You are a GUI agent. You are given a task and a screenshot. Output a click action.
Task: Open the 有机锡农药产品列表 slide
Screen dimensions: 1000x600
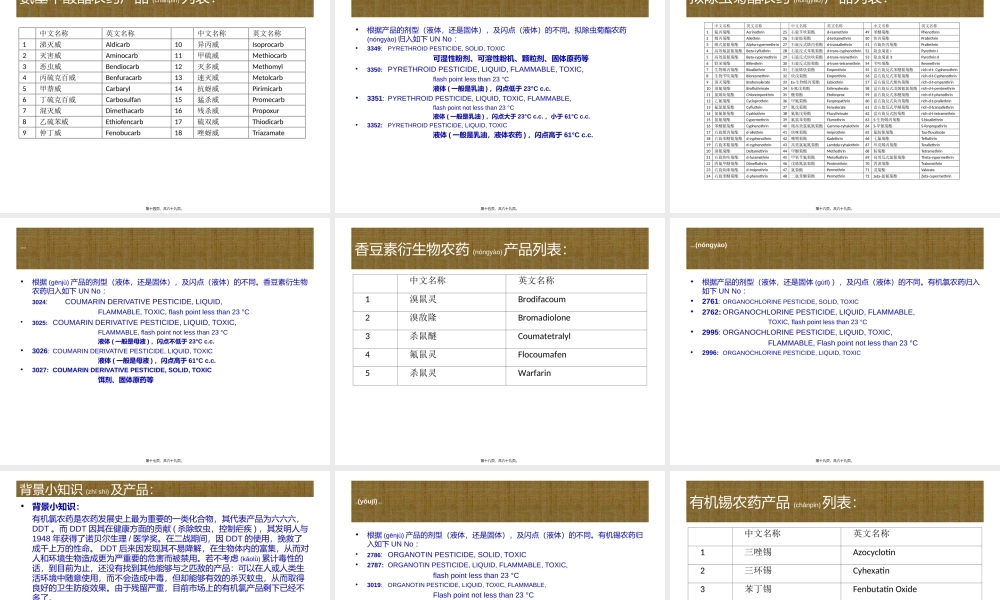[835, 540]
